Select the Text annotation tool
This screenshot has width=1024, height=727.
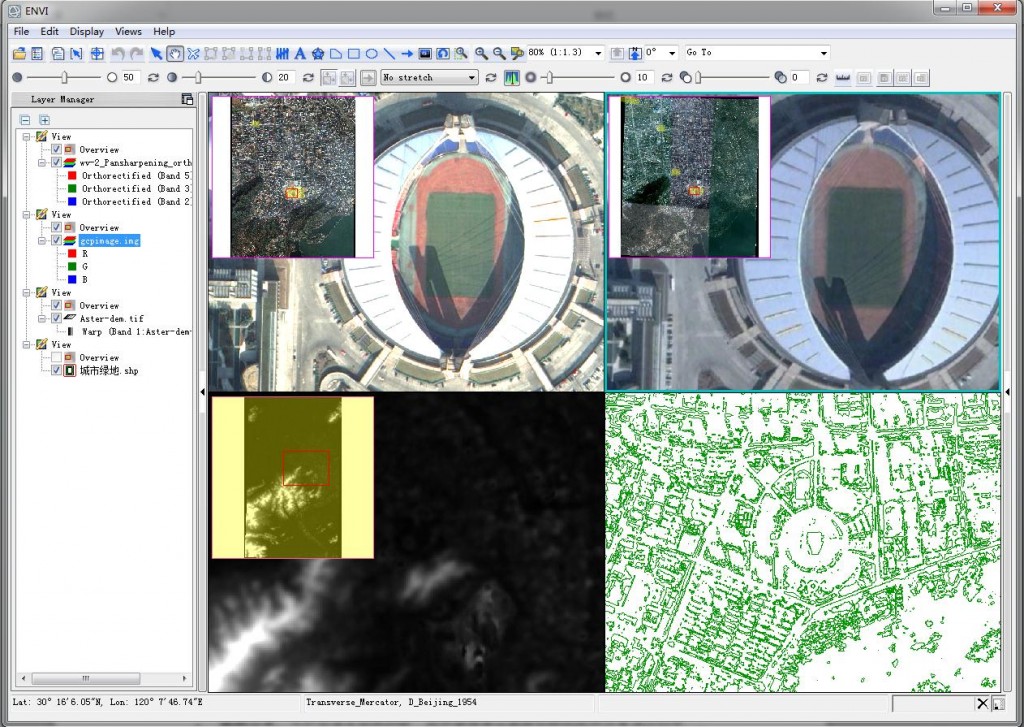(x=300, y=53)
